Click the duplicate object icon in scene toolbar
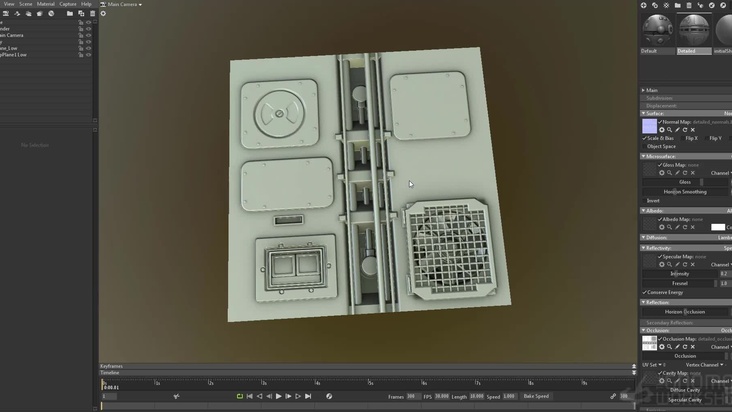Screen dimensions: 732x412 click(x=81, y=14)
